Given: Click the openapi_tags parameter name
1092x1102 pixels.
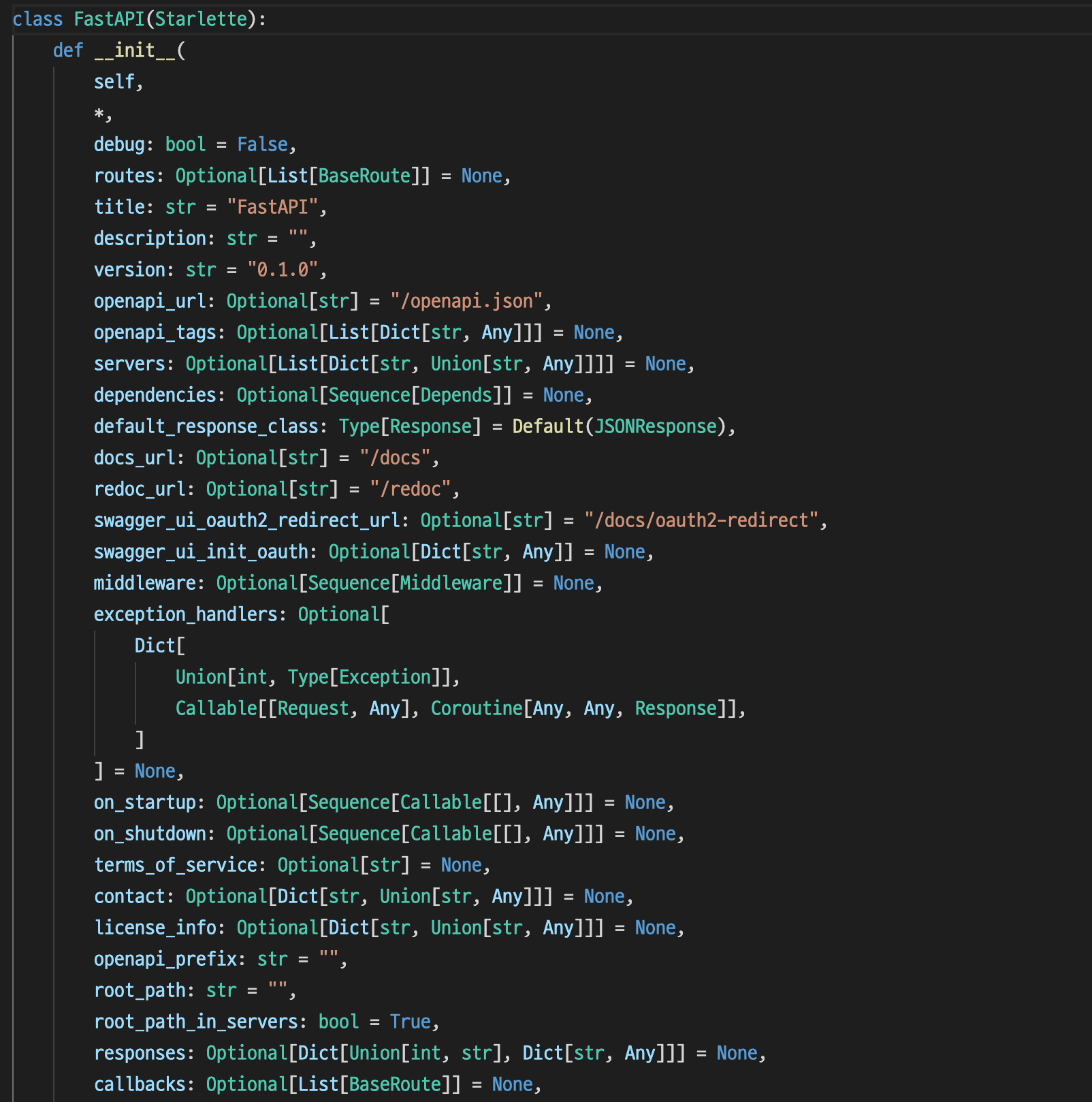Looking at the screenshot, I should (x=155, y=332).
